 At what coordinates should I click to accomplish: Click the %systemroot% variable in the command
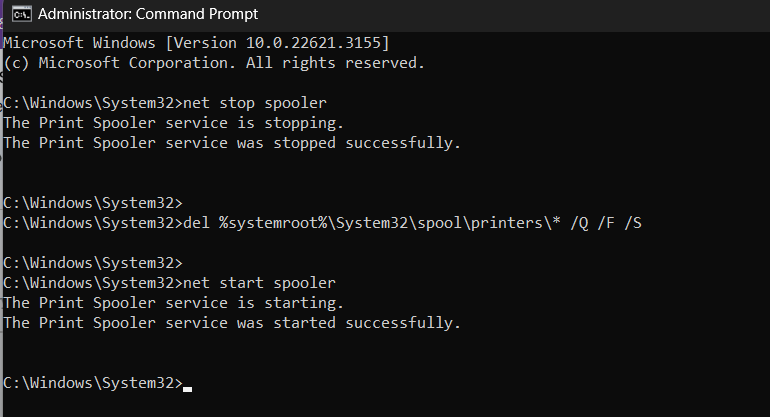pos(273,223)
